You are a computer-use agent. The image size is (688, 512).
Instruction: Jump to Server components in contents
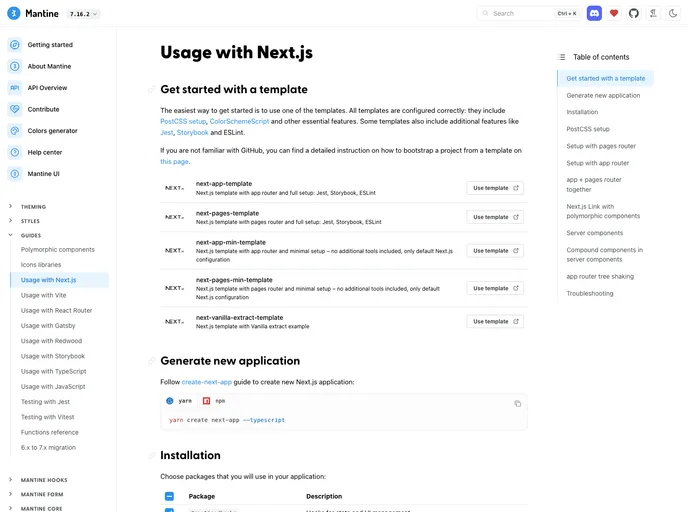pos(595,233)
